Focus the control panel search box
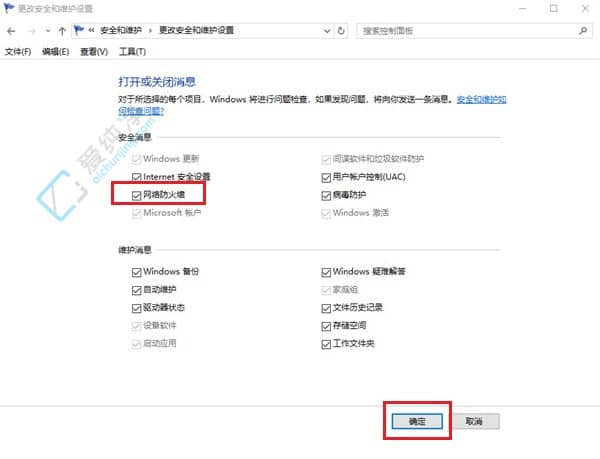This screenshot has width=600, height=459. click(474, 31)
